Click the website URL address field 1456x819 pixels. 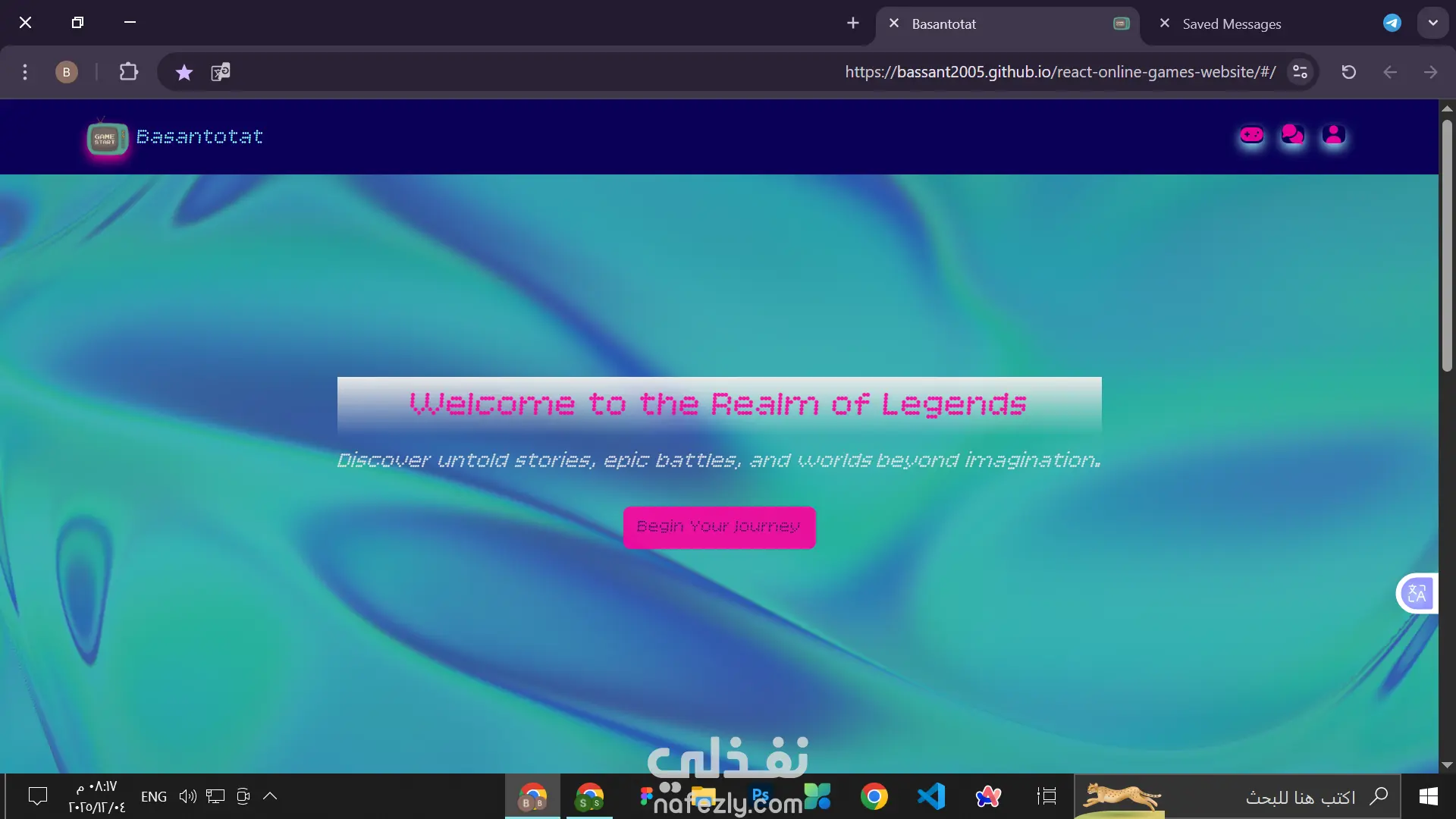click(x=1059, y=72)
